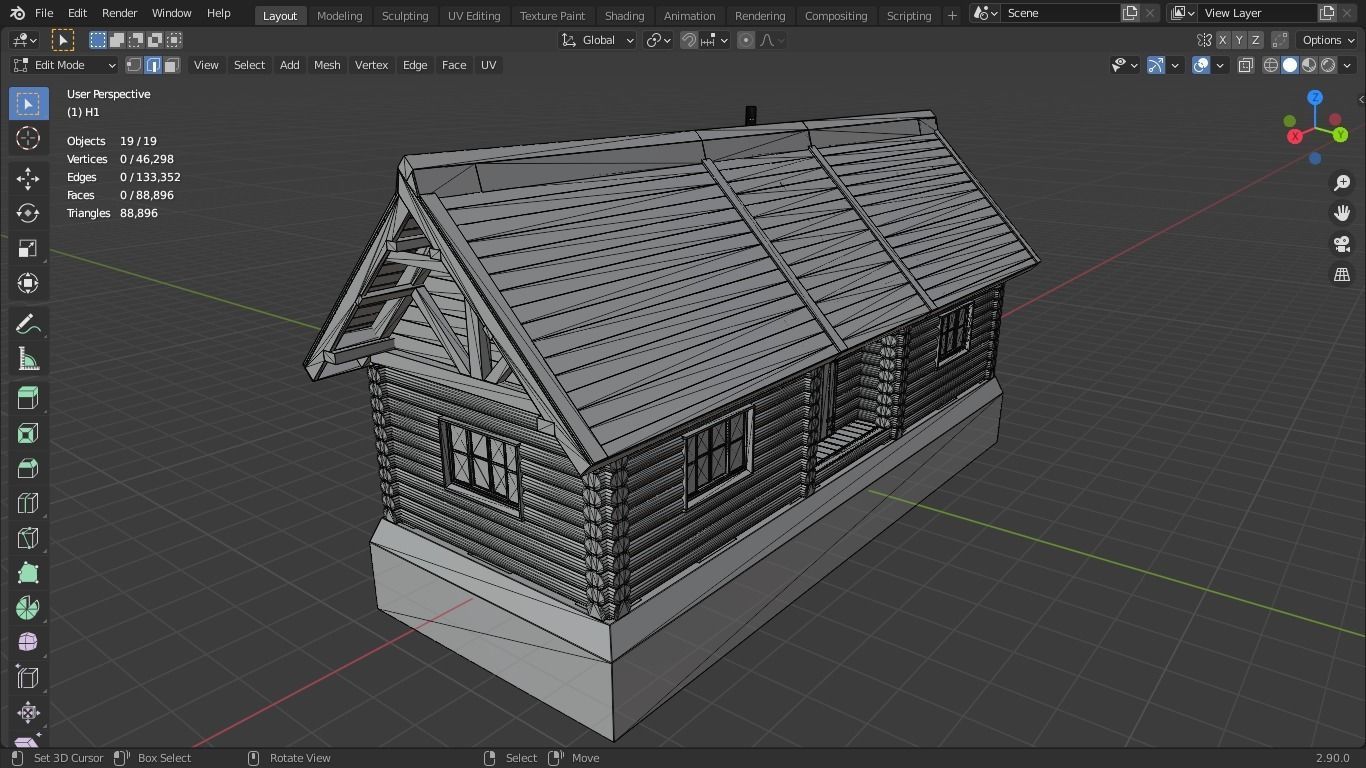Open the Edit Mode dropdown
Image resolution: width=1366 pixels, height=768 pixels.
[64, 65]
